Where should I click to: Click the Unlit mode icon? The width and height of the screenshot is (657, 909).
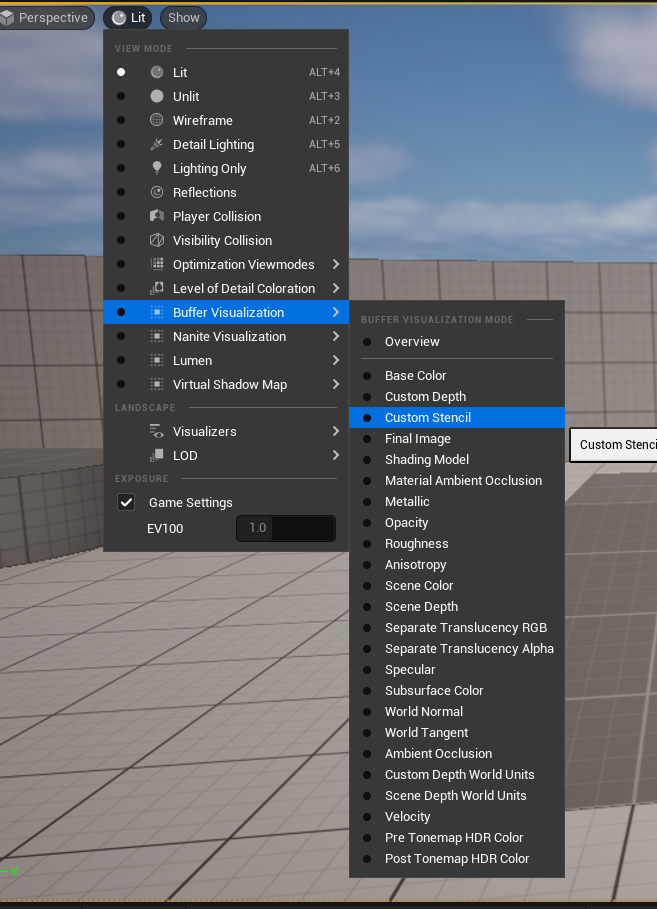[157, 96]
